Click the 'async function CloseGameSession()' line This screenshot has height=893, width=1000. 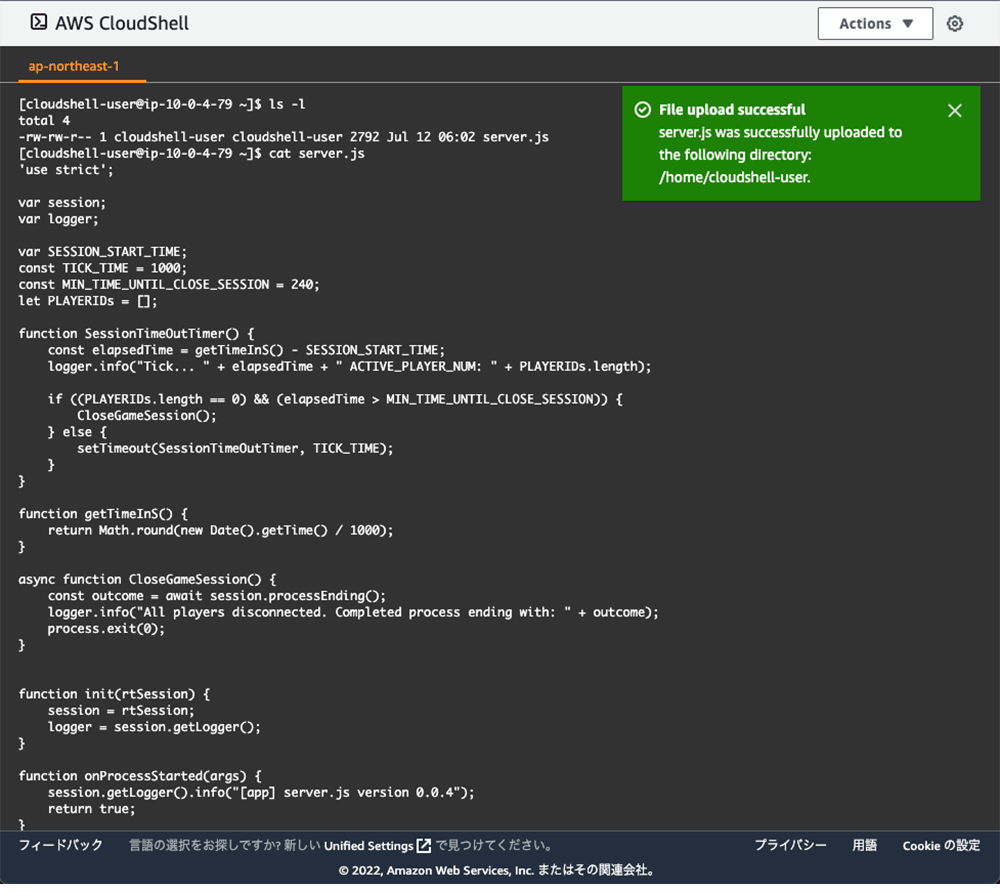click(147, 579)
